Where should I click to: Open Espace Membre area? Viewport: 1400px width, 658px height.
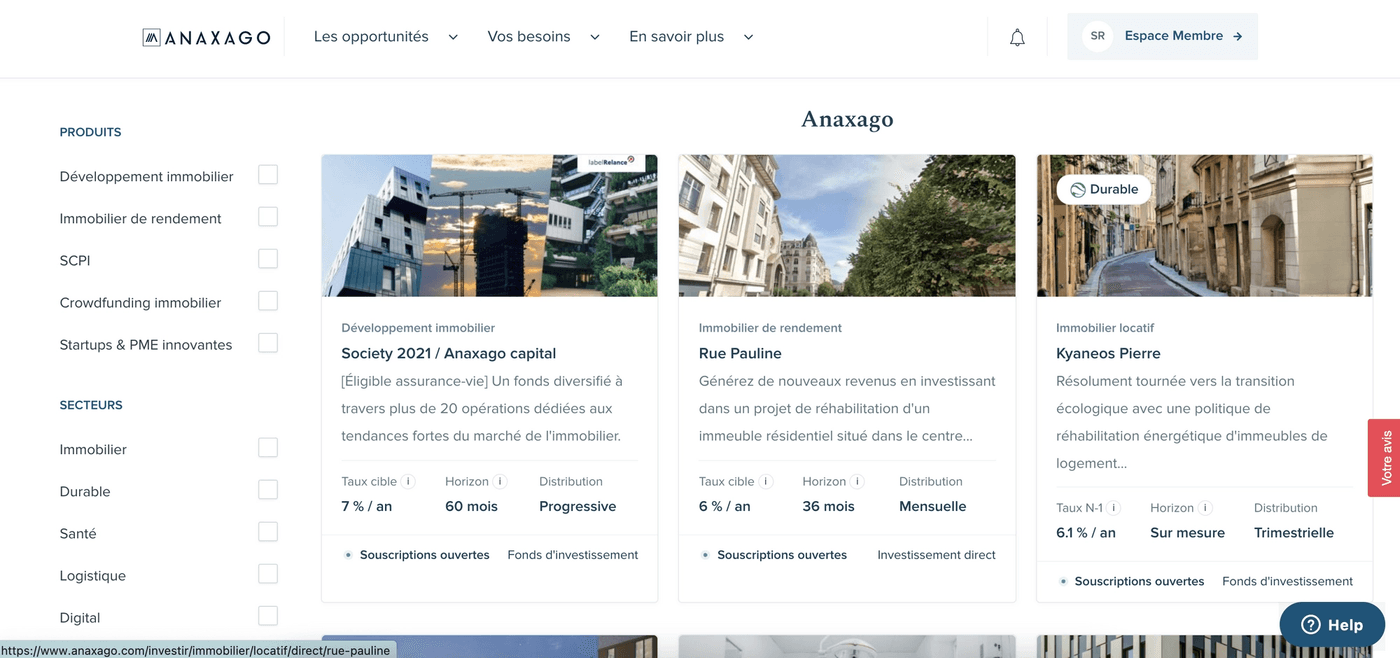1162,36
